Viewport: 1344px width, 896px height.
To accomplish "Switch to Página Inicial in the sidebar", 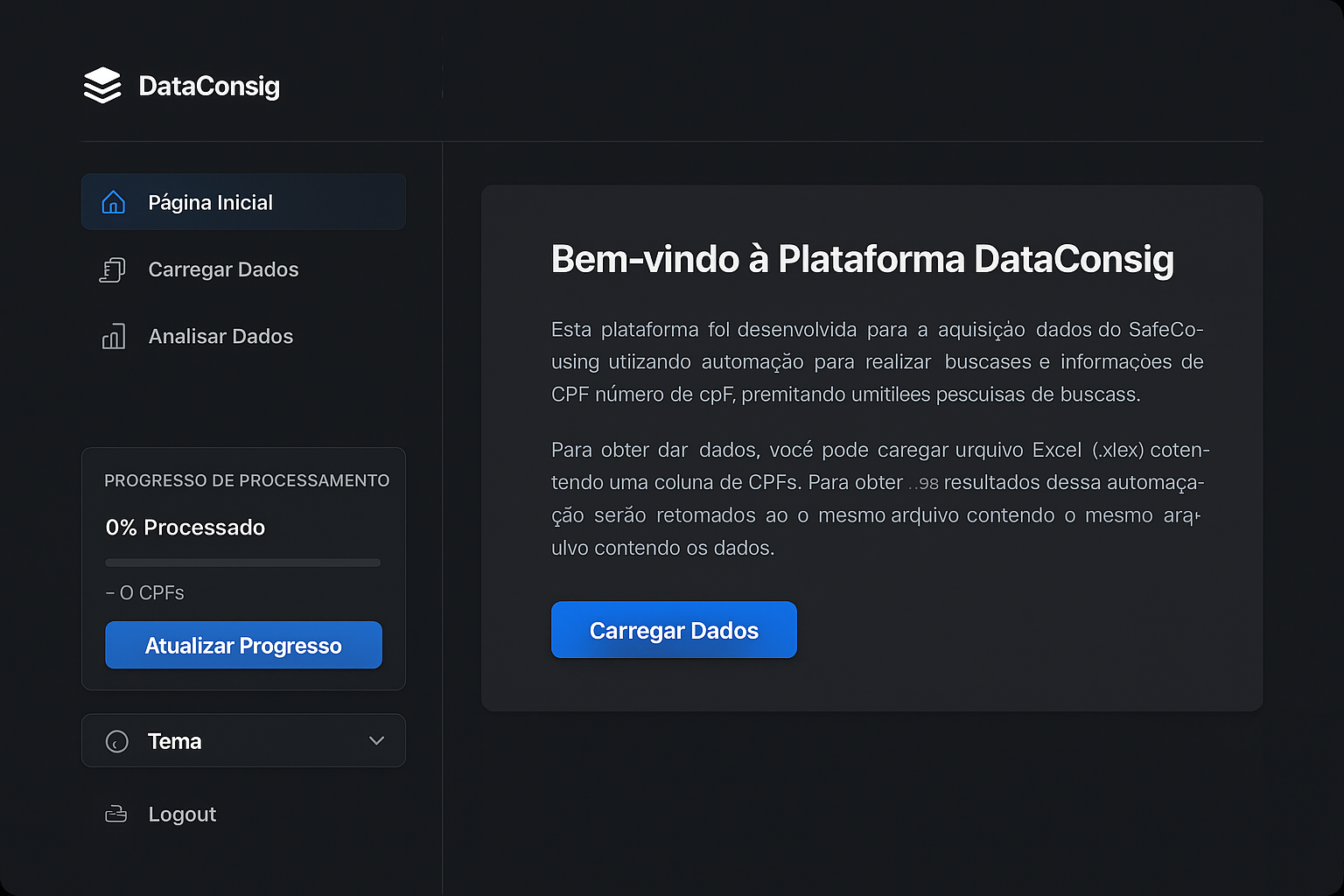I will pyautogui.click(x=211, y=201).
